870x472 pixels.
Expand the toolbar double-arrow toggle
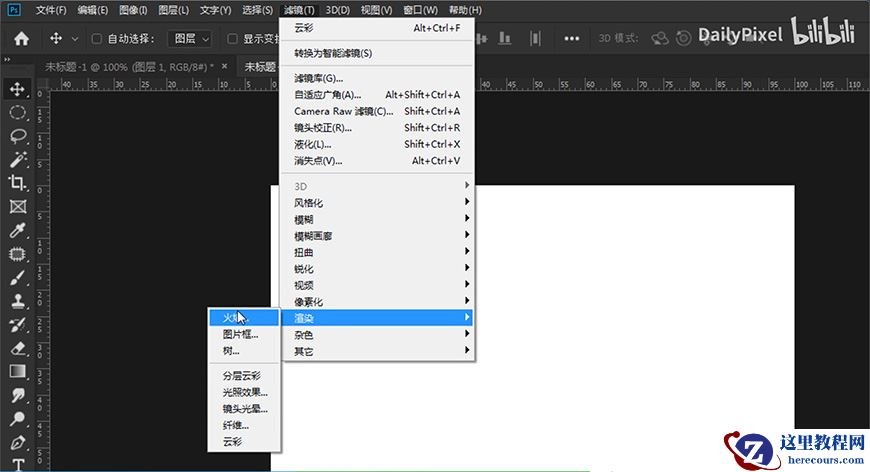click(7, 59)
